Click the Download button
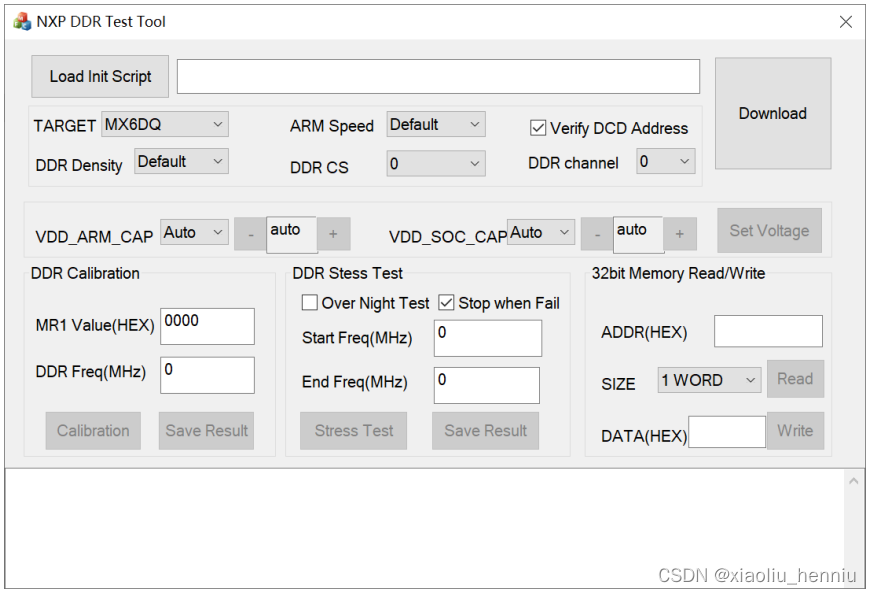Image resolution: width=871 pixels, height=594 pixels. 772,113
